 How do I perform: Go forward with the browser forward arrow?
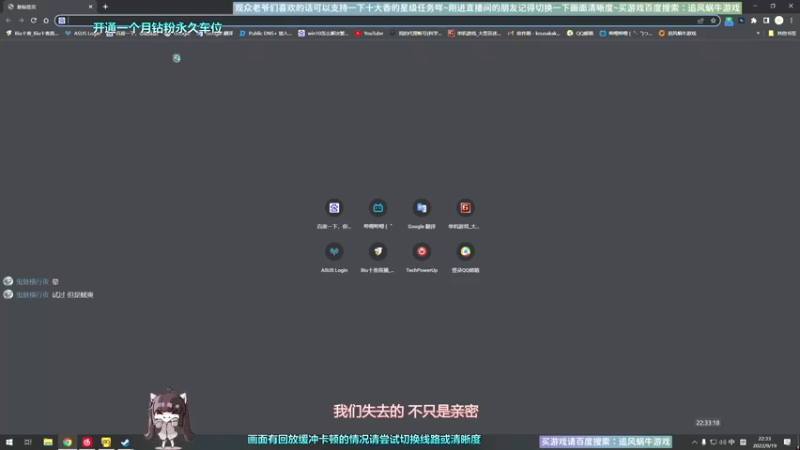click(21, 20)
